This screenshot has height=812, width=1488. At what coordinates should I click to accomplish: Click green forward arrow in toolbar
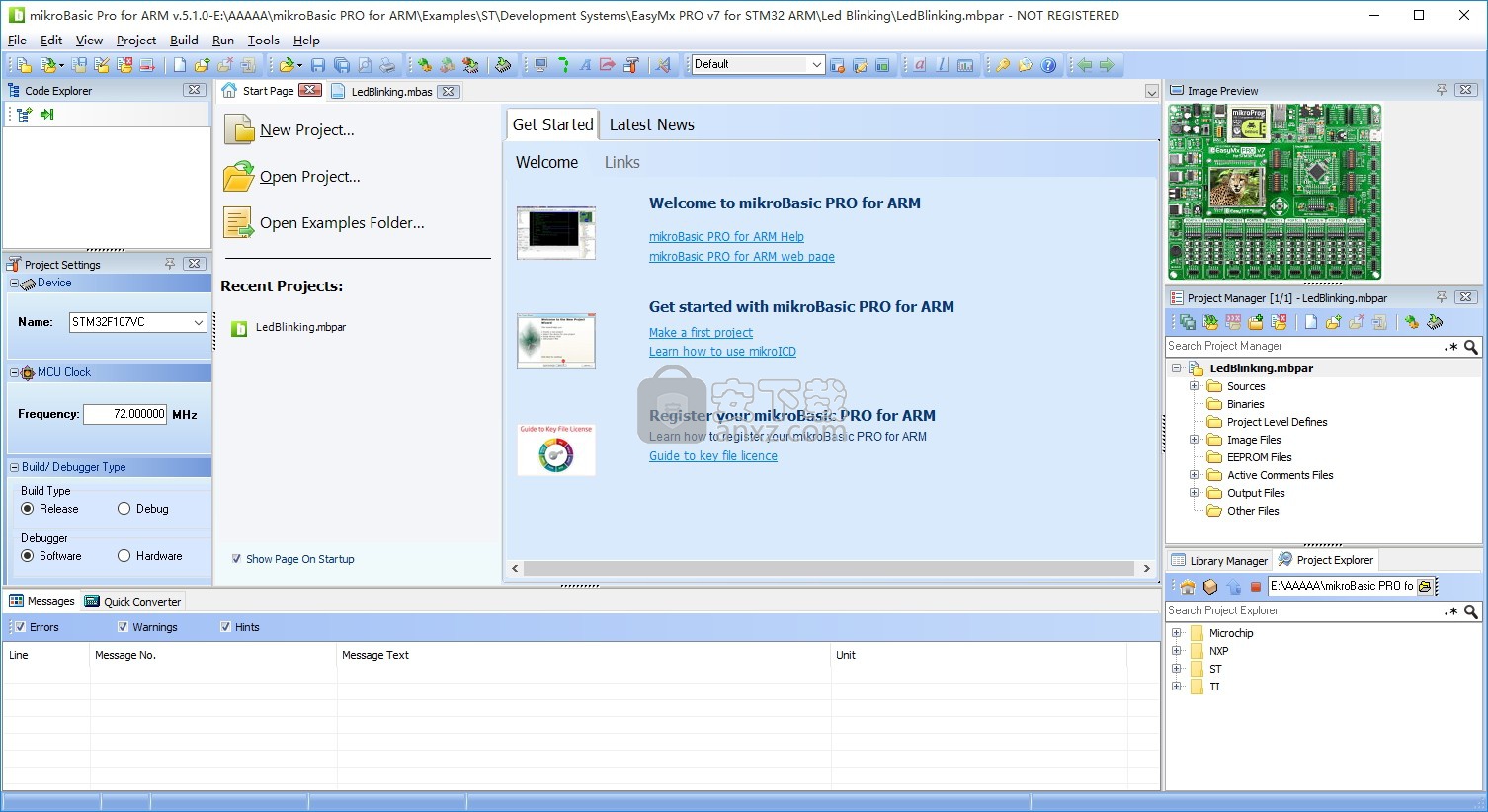point(1107,65)
